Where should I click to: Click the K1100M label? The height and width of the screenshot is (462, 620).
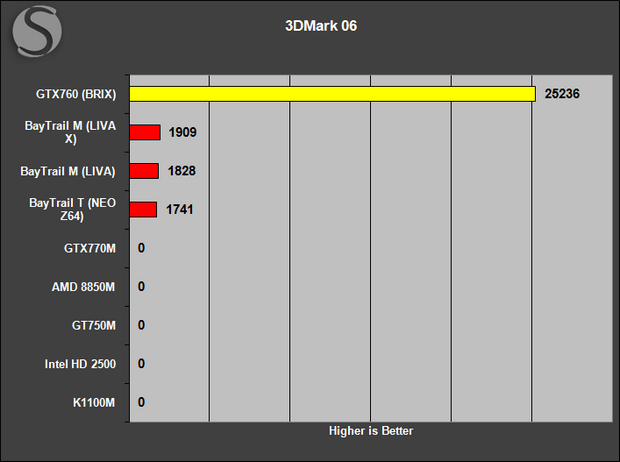pos(94,403)
